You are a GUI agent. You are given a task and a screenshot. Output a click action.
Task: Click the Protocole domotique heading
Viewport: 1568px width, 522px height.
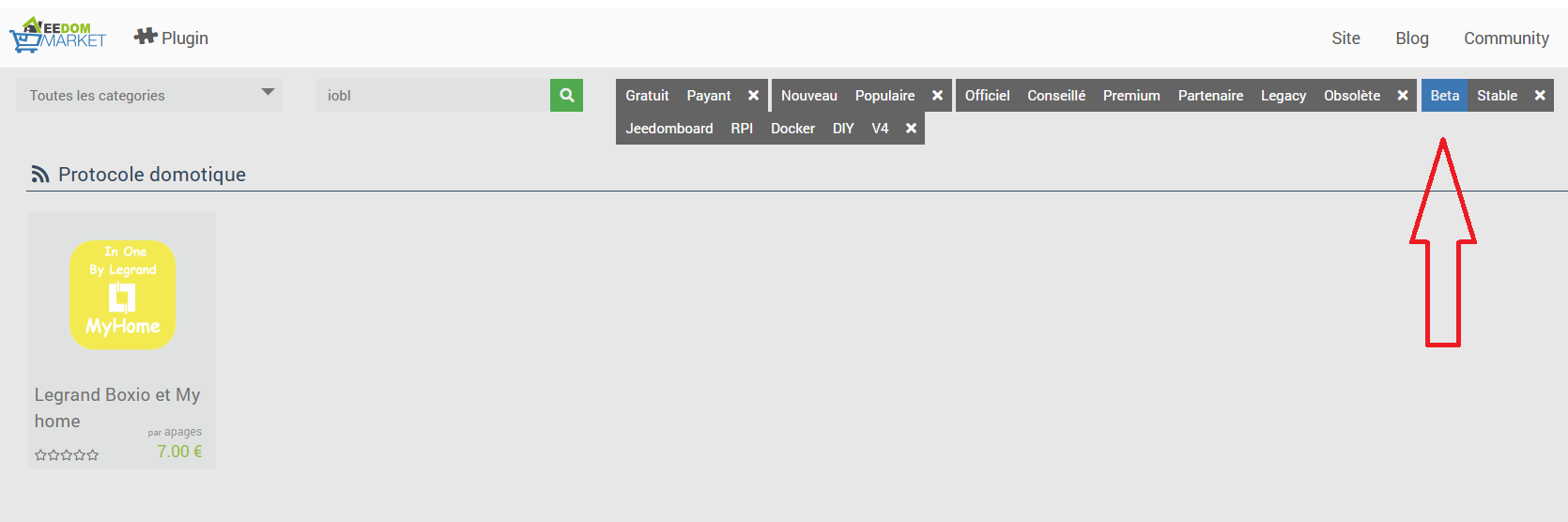(x=152, y=175)
